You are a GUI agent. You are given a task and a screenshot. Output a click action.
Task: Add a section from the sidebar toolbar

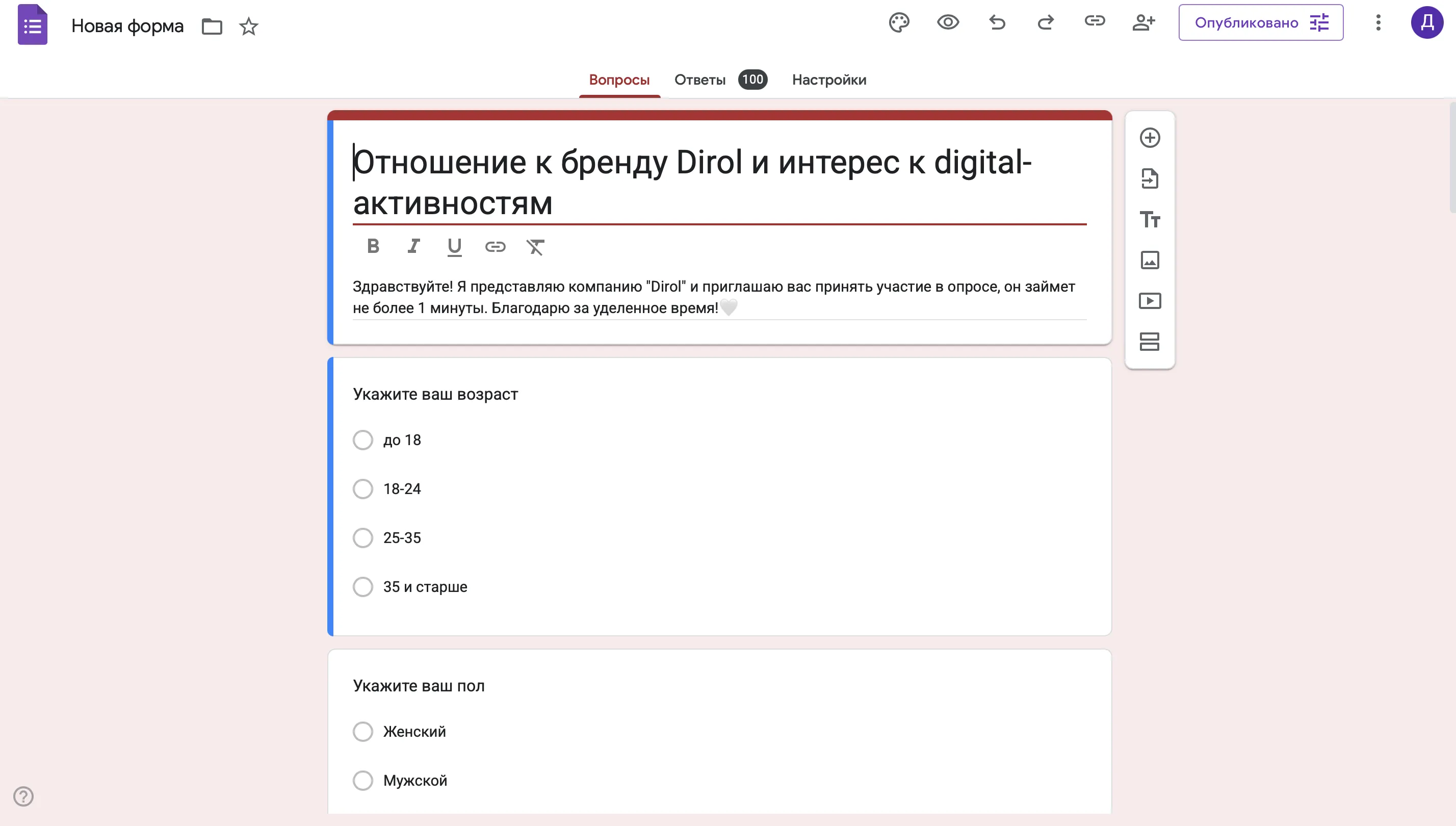point(1150,342)
